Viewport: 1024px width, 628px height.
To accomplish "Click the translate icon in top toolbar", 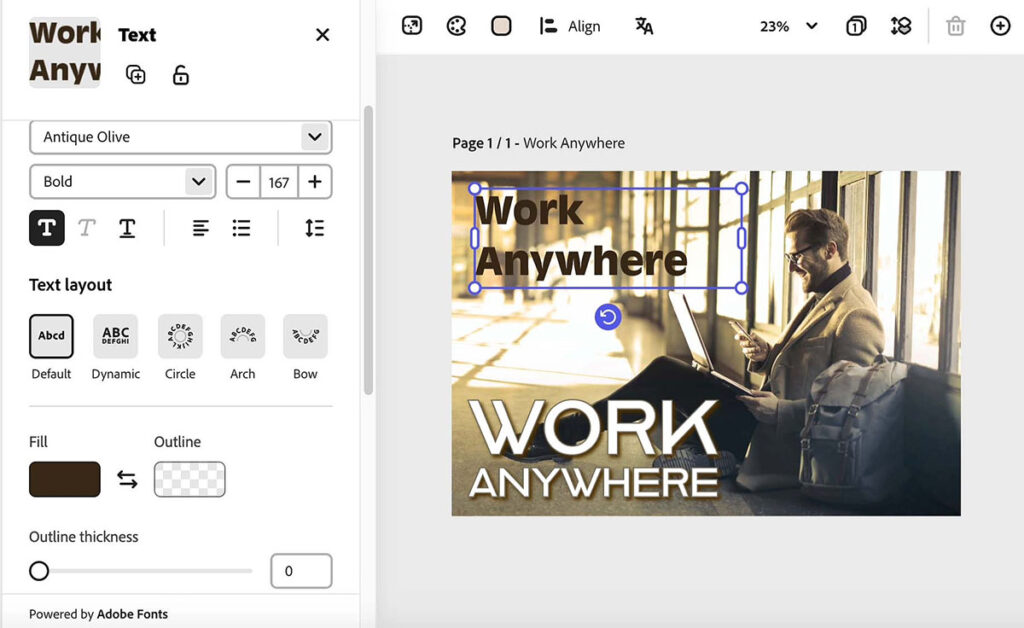I will tap(644, 26).
